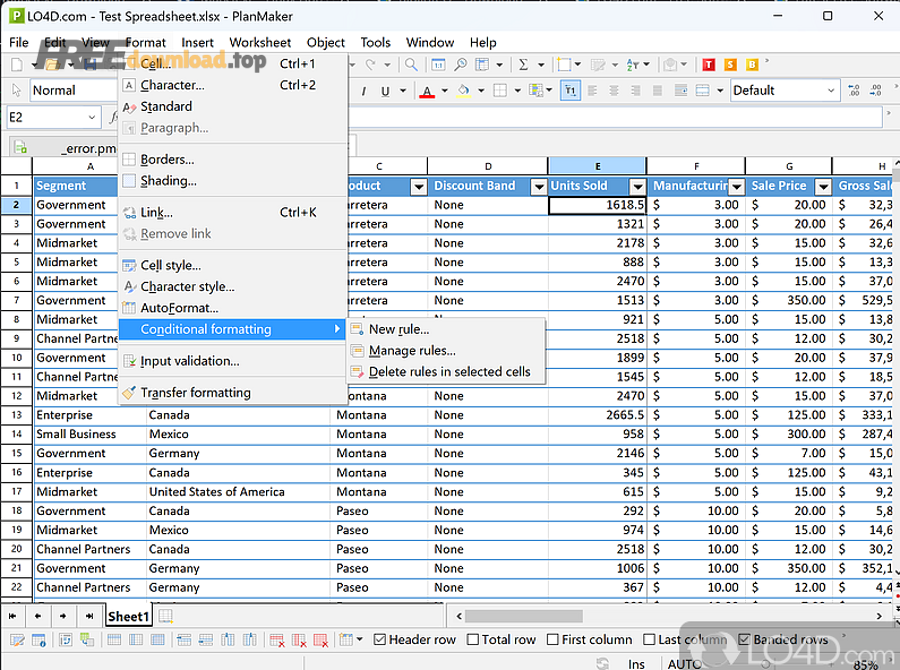The image size is (900, 670).
Task: Click the AutoSum sigma icon
Action: pos(523,64)
